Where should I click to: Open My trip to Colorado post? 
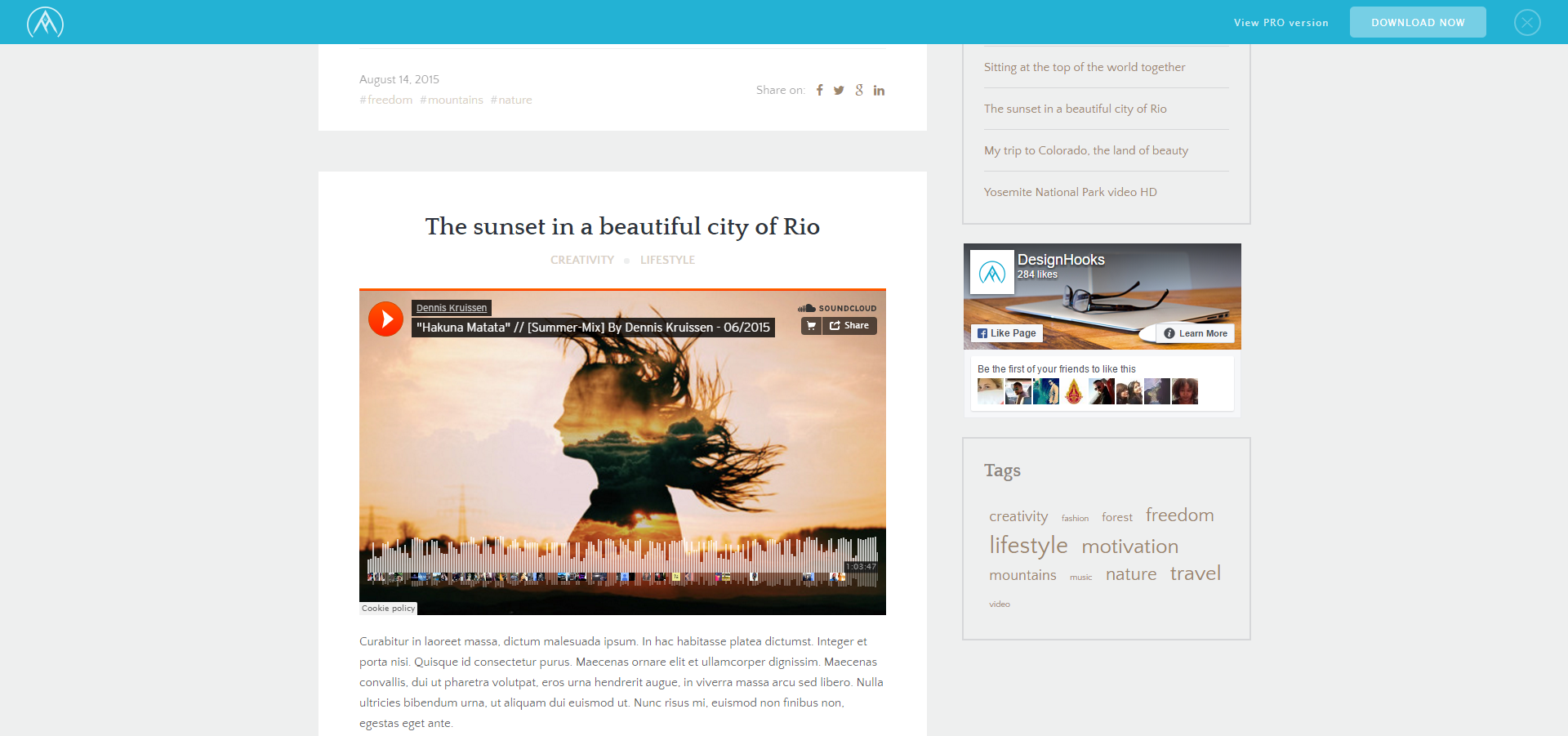pyautogui.click(x=1086, y=150)
